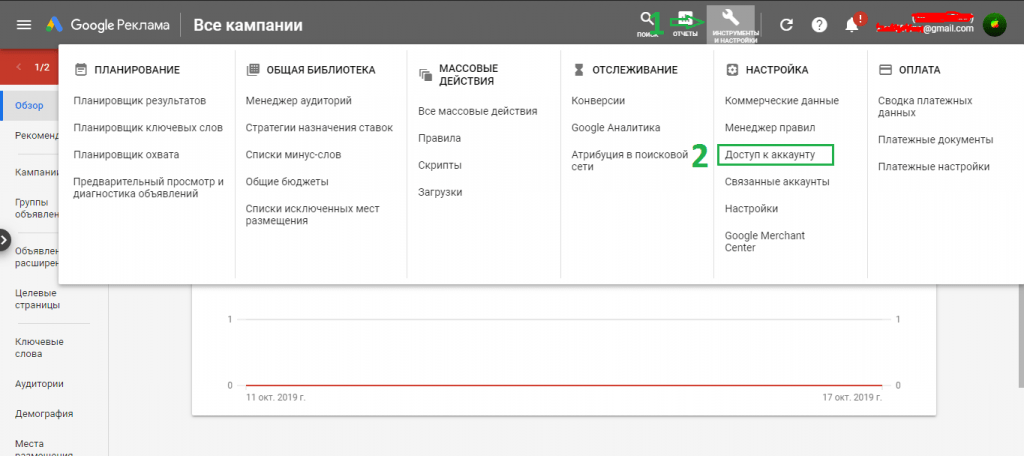Select Ключевые слова in the sidebar

click(x=39, y=348)
